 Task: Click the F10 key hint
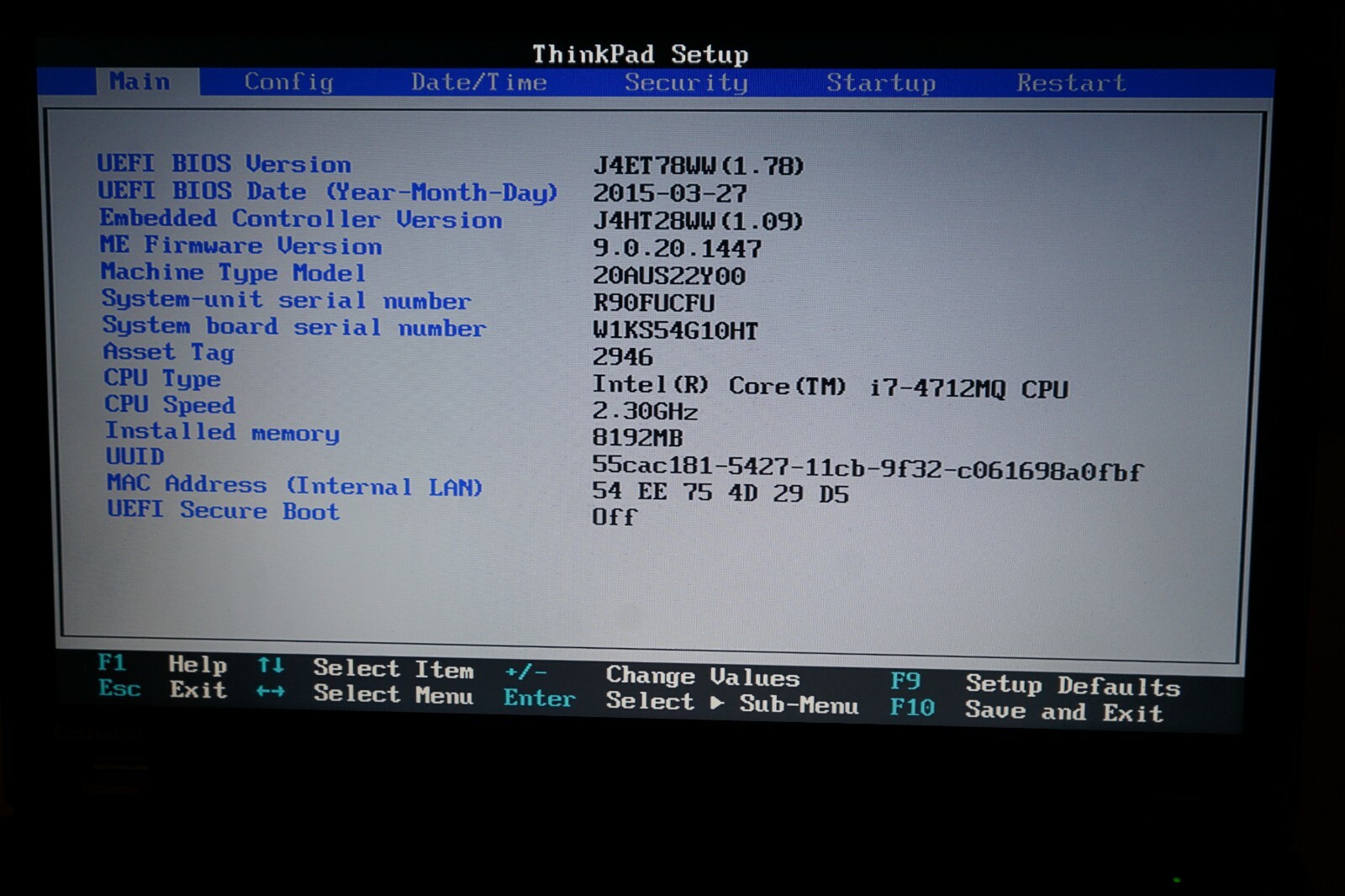point(913,707)
